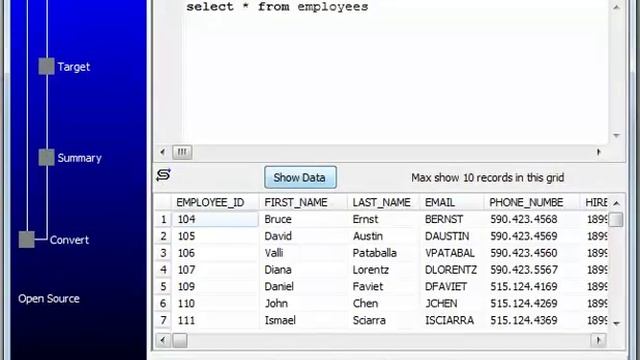Viewport: 640px width, 360px height.
Task: Select the employee ID cell 110
Action: (x=215, y=303)
